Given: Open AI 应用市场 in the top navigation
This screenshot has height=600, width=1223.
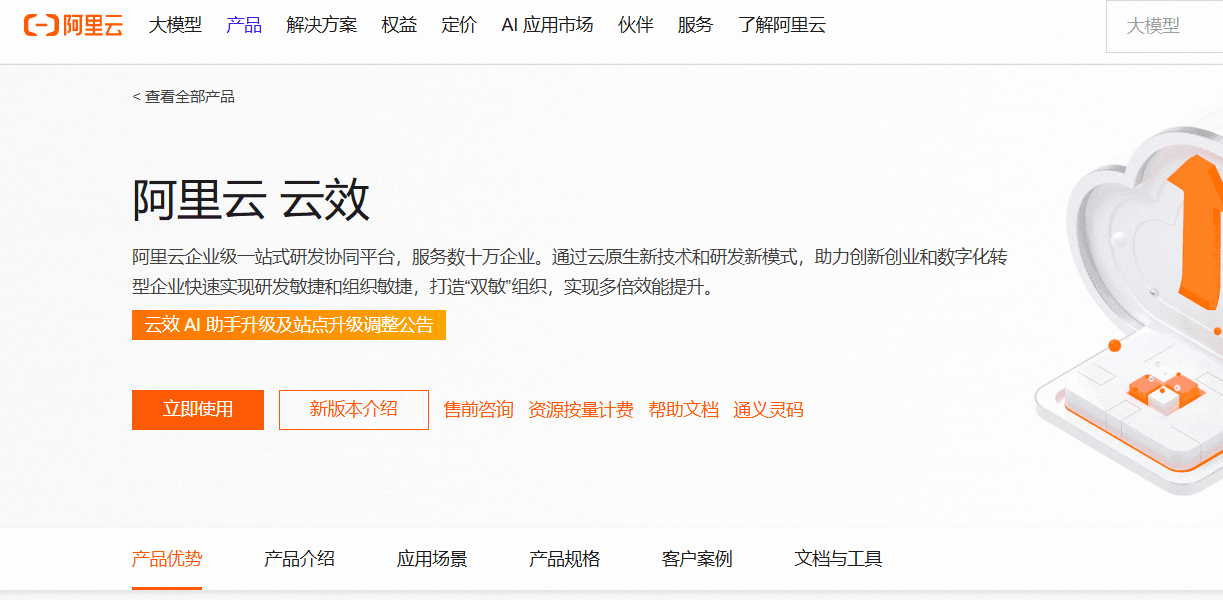Looking at the screenshot, I should pos(547,26).
